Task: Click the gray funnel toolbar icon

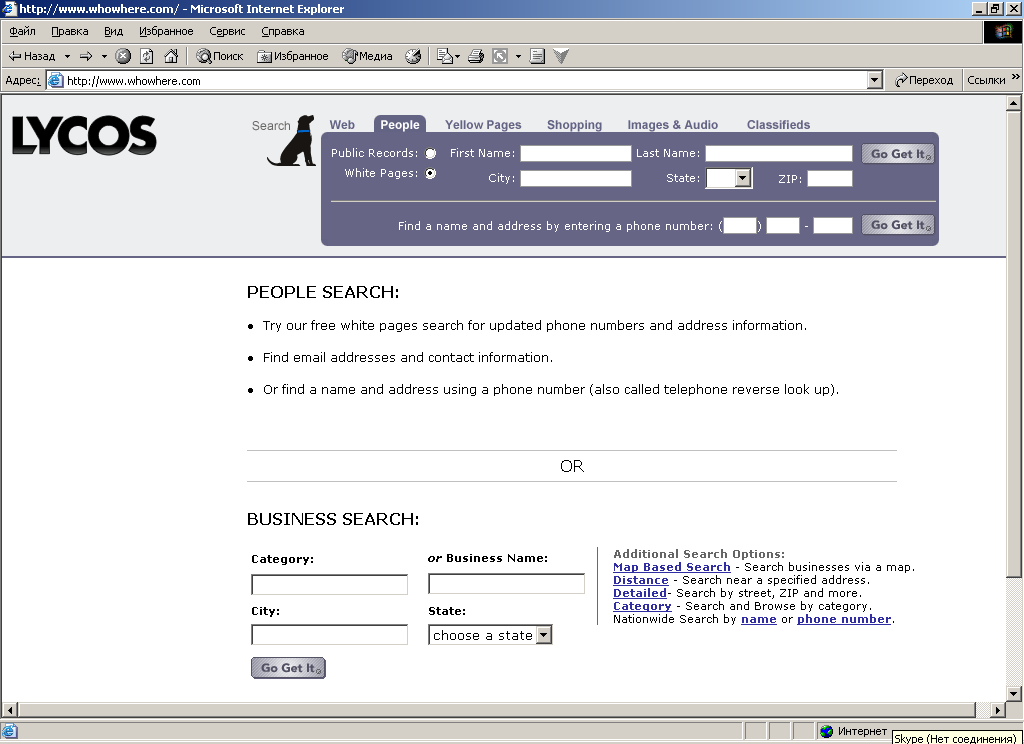Action: 561,56
